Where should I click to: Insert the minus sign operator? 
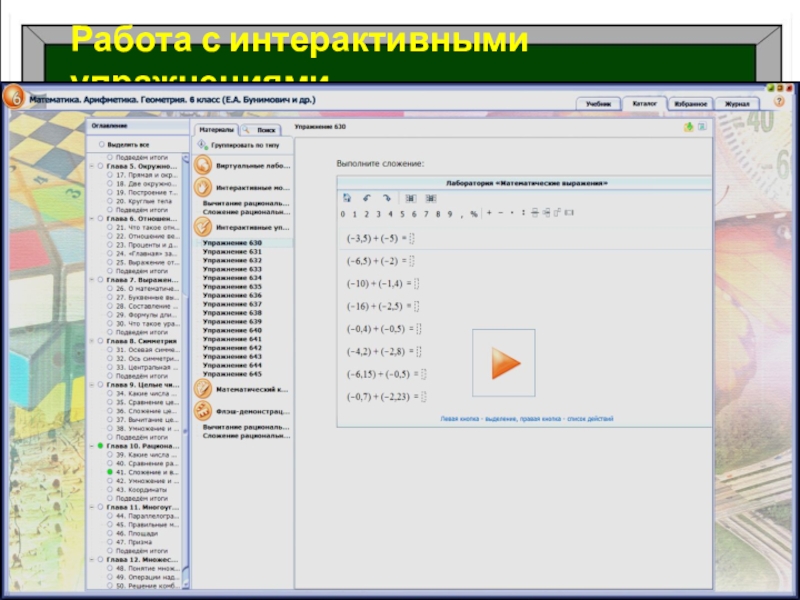(501, 213)
